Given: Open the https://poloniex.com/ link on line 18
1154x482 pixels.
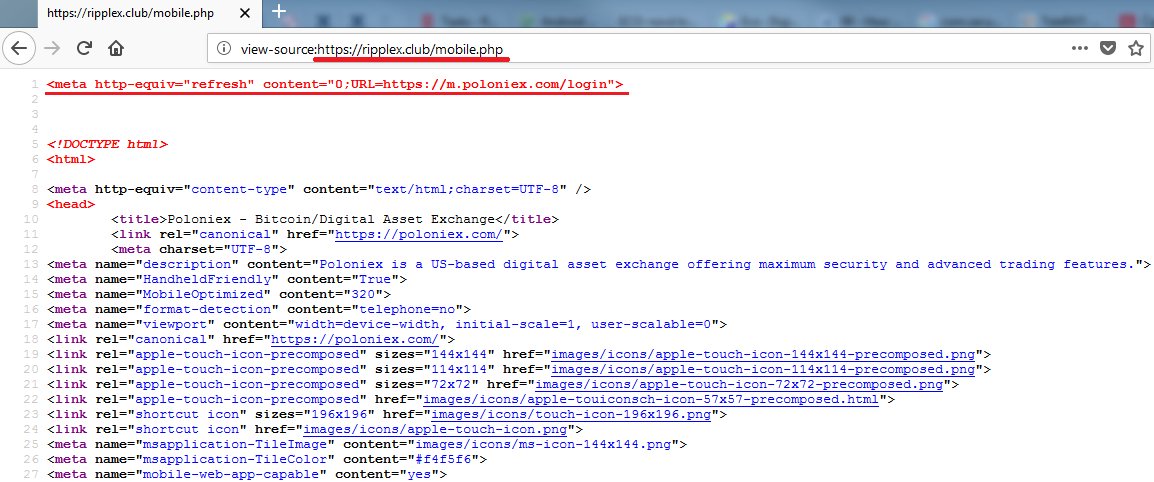Looking at the screenshot, I should point(355,339).
